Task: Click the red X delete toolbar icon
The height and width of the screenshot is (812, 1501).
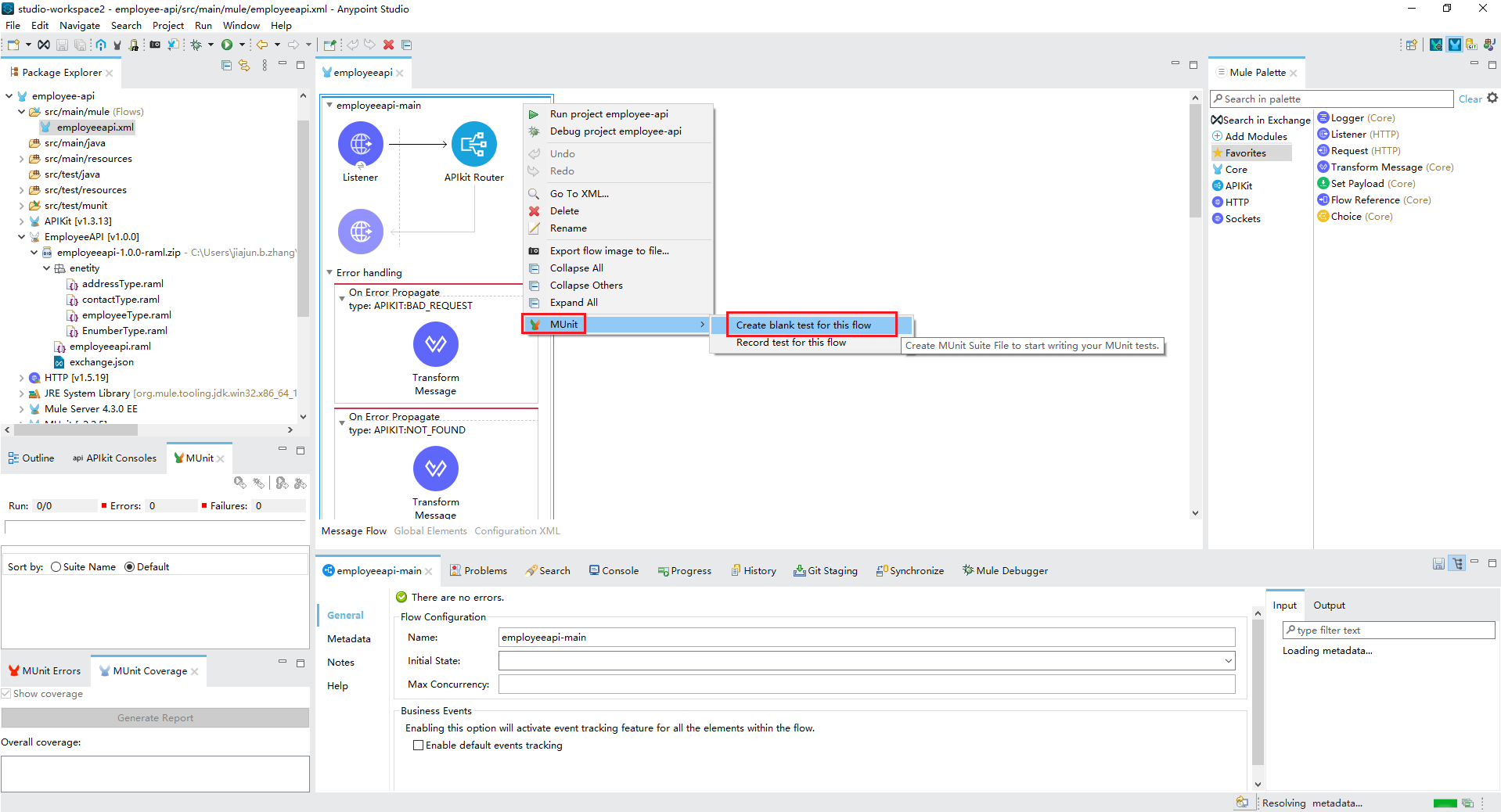Action: point(388,45)
